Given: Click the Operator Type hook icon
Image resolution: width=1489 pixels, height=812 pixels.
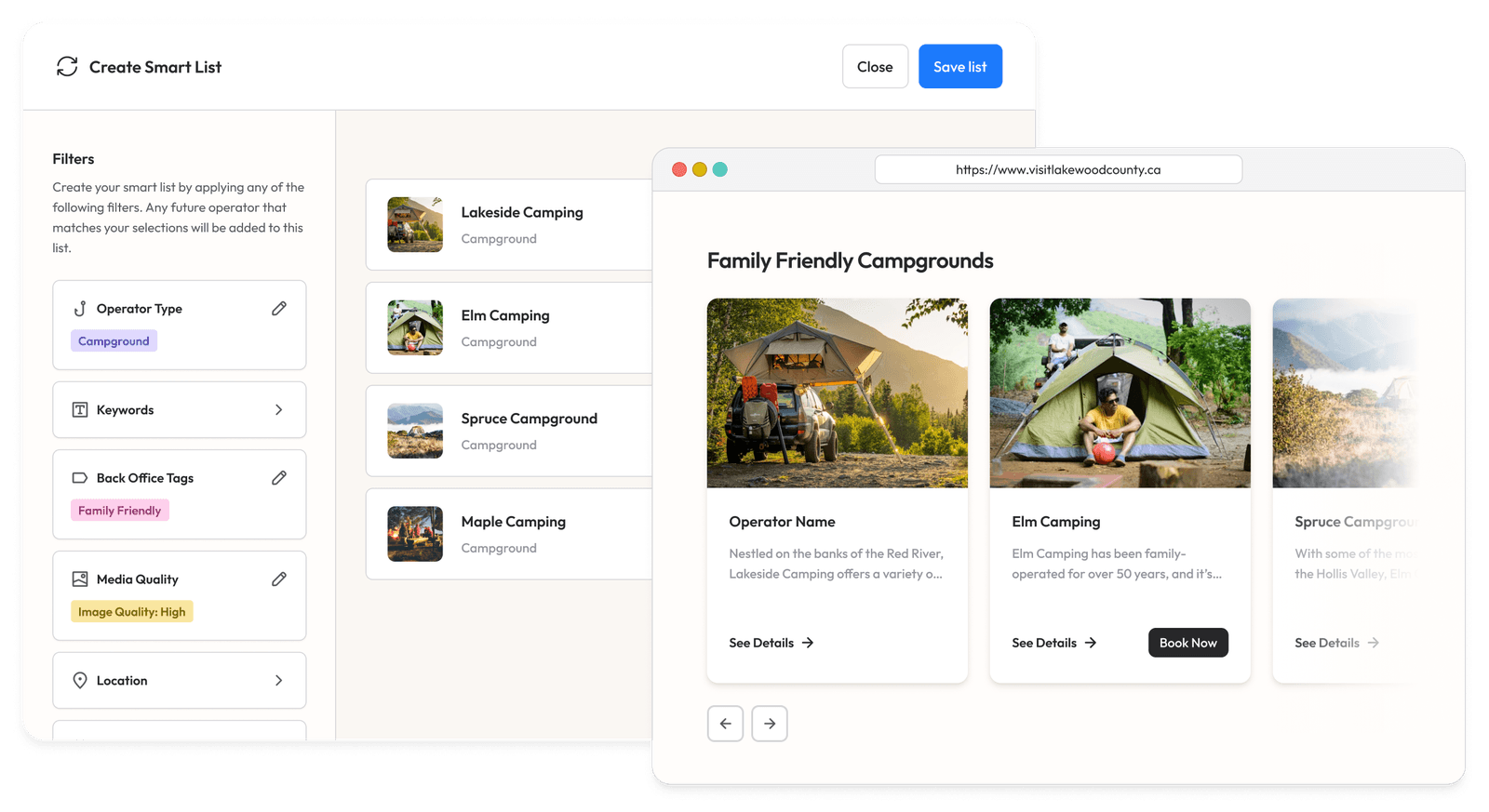Looking at the screenshot, I should (x=80, y=309).
